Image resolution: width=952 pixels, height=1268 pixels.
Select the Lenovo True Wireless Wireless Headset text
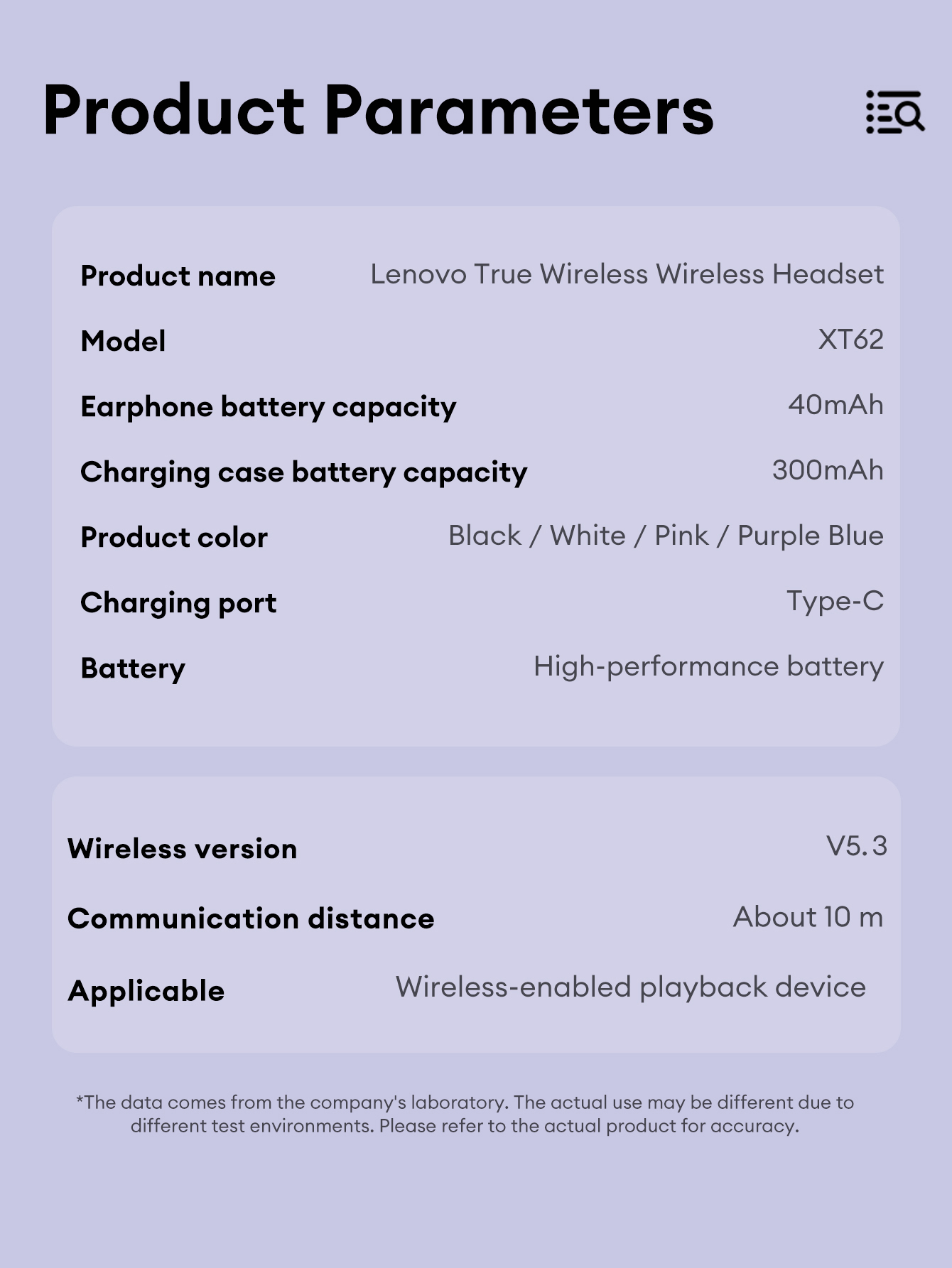tap(627, 274)
